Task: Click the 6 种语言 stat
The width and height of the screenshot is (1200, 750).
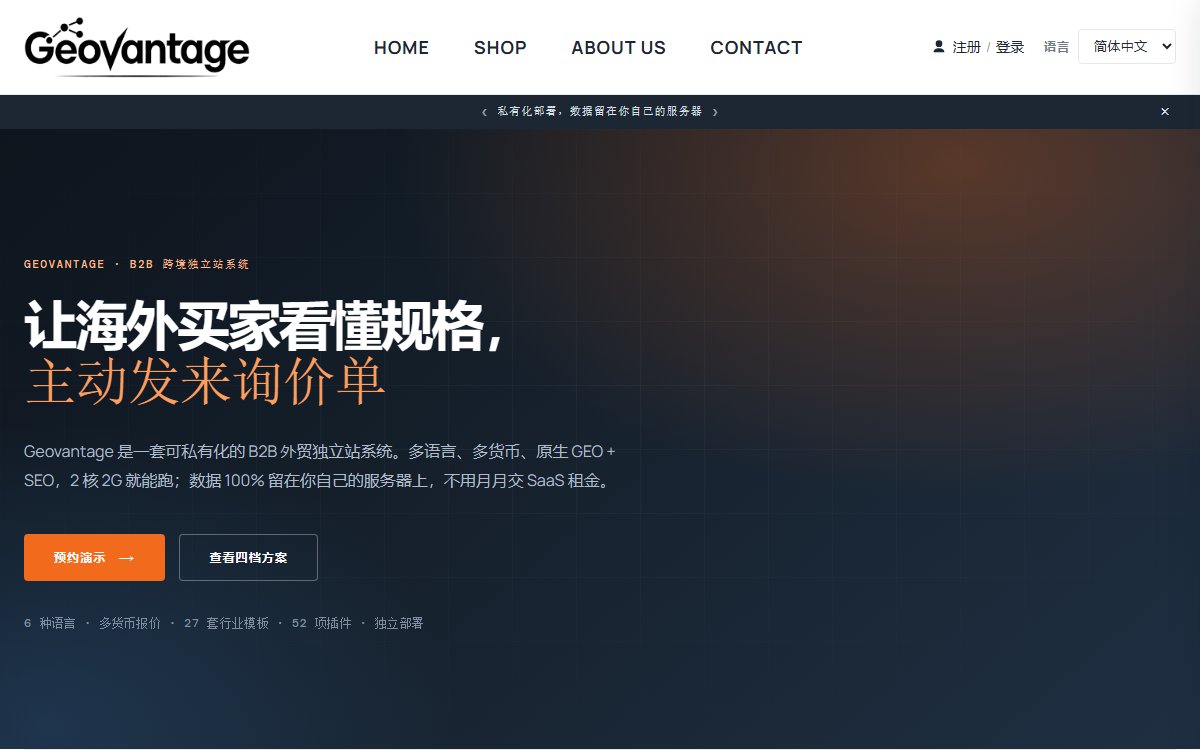Action: (49, 623)
